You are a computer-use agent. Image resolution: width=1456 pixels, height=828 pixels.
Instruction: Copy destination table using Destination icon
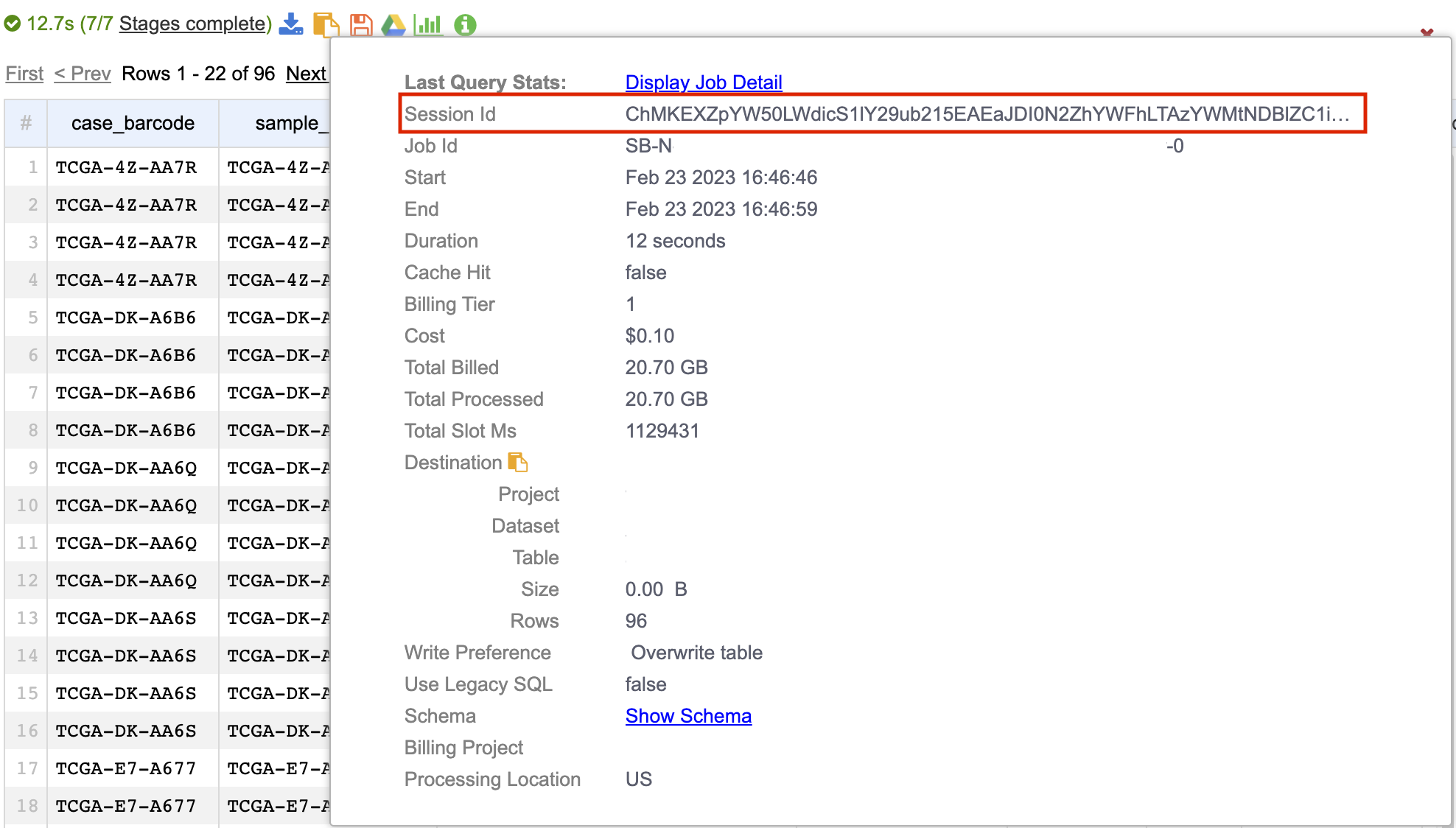tap(518, 463)
